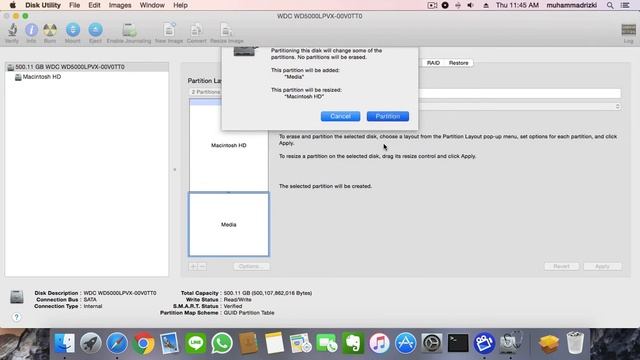
Task: Click the Revert button
Action: click(x=561, y=267)
